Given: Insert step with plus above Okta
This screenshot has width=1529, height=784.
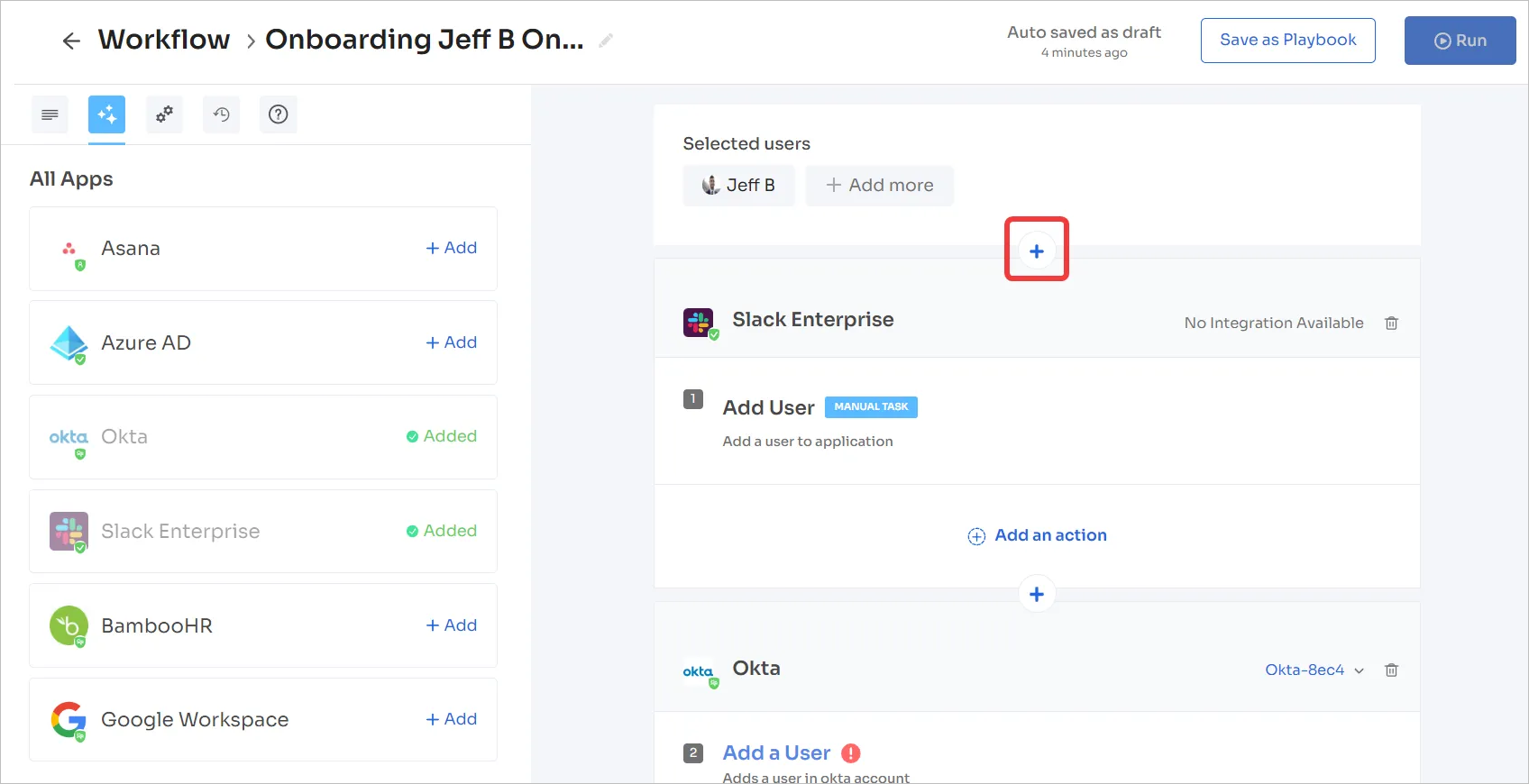Looking at the screenshot, I should click(1037, 594).
